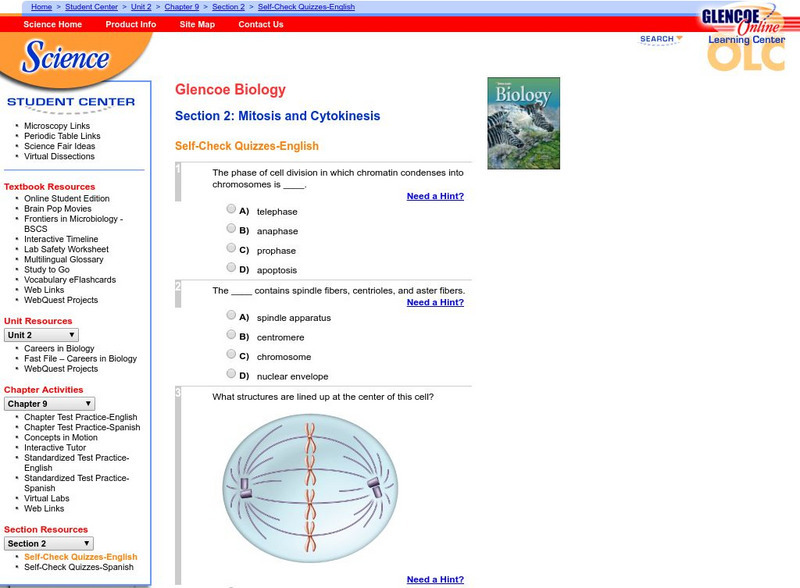The width and height of the screenshot is (800, 588).
Task: Choose answer B centromere
Action: point(231,335)
